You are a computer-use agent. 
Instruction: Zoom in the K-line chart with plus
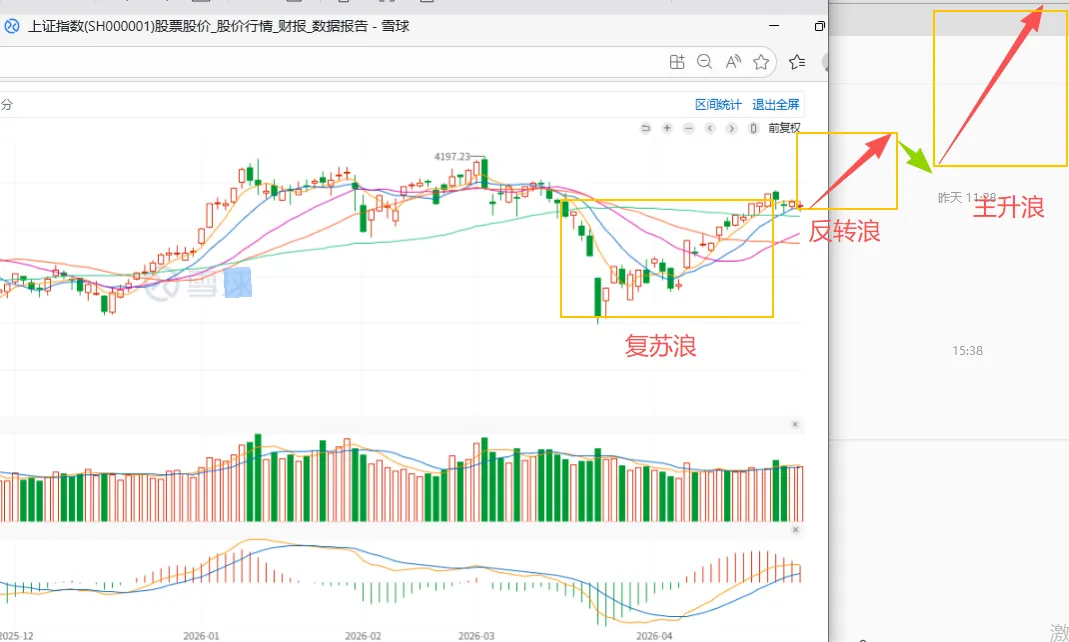click(667, 128)
